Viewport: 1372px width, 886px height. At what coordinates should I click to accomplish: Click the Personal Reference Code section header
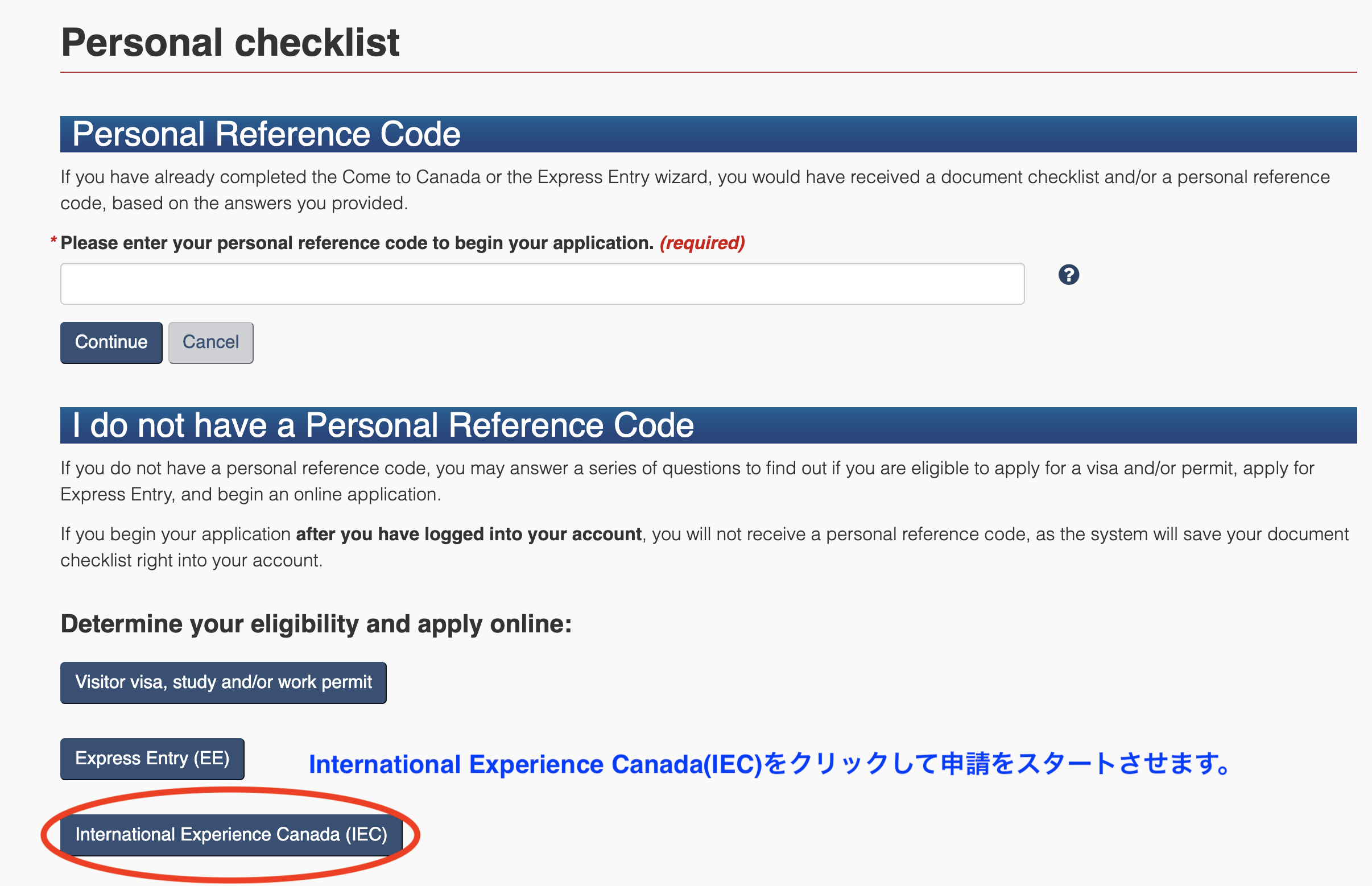[x=708, y=134]
